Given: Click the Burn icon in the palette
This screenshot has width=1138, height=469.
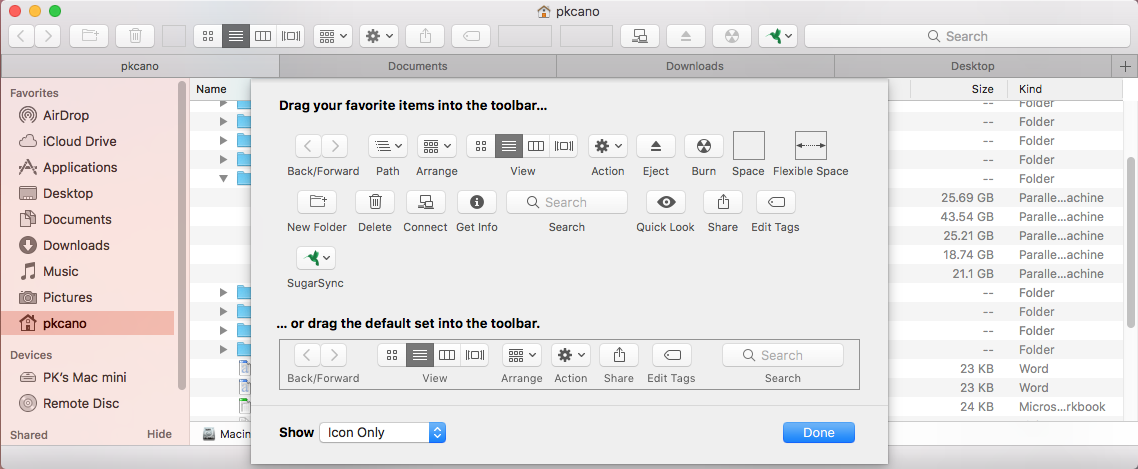Looking at the screenshot, I should click(x=703, y=146).
